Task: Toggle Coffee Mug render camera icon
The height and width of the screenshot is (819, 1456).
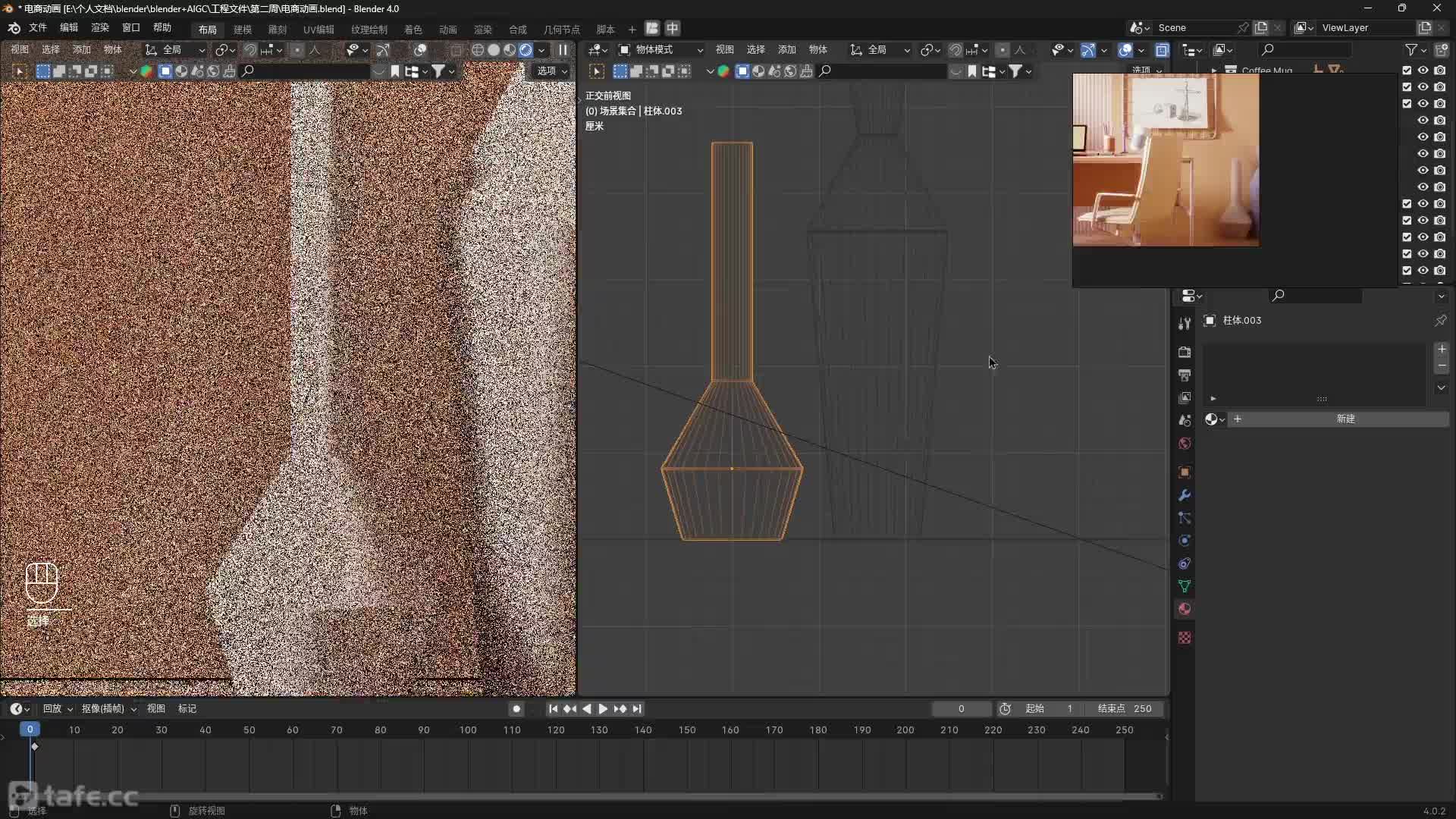Action: [1440, 70]
